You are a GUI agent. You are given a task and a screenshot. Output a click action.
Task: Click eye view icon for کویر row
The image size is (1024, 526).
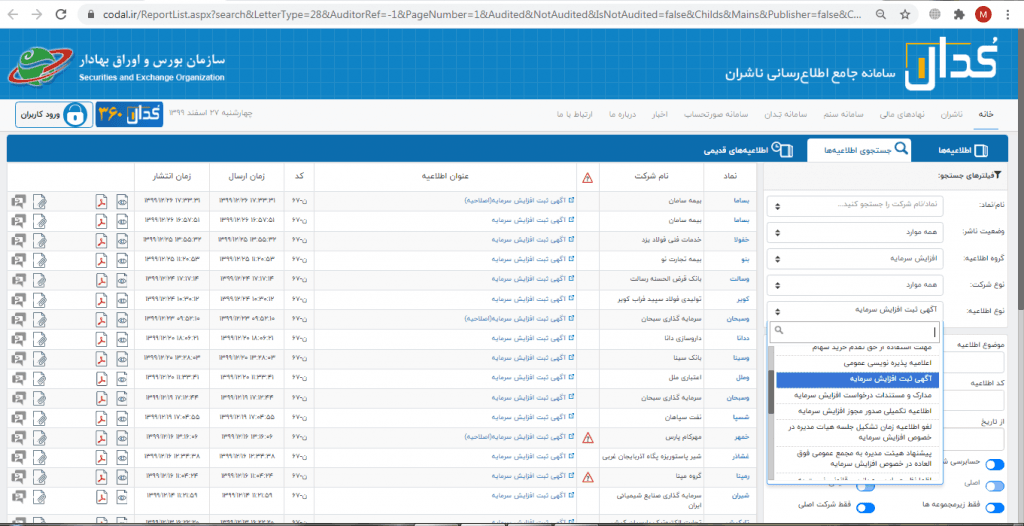(123, 298)
